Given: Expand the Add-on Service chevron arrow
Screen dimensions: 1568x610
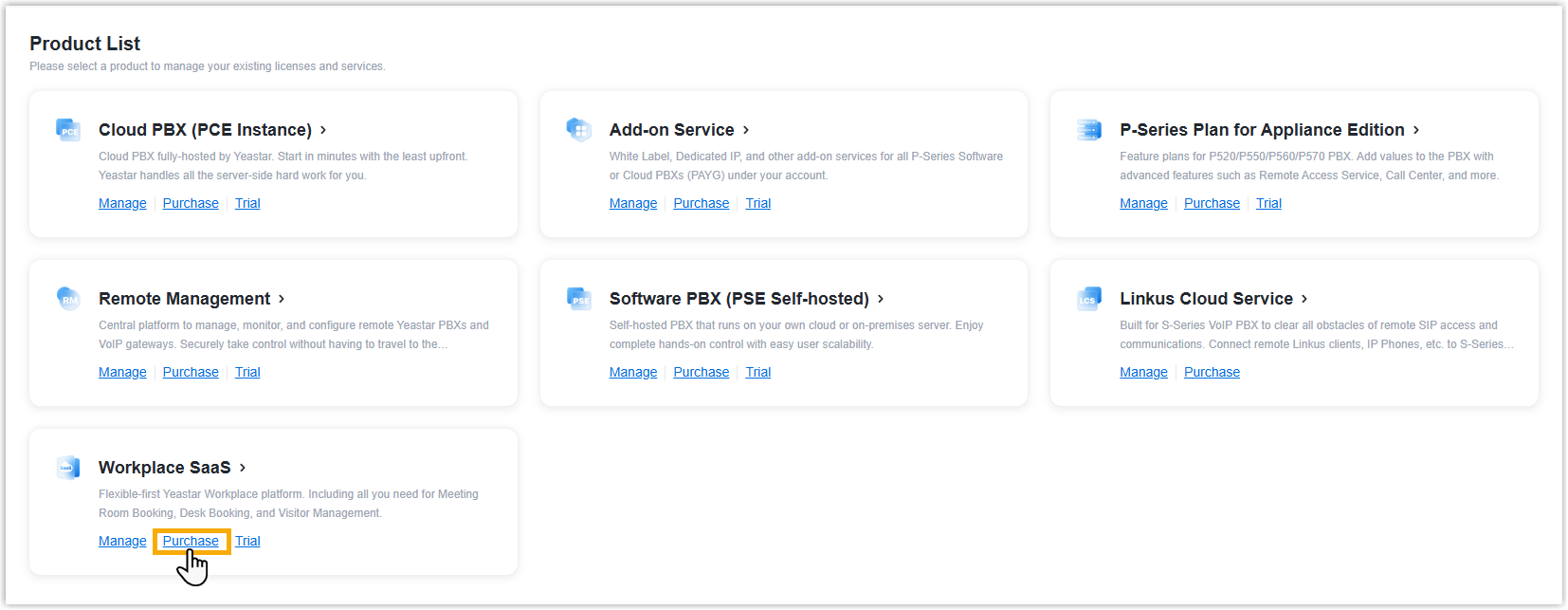Looking at the screenshot, I should [x=746, y=130].
